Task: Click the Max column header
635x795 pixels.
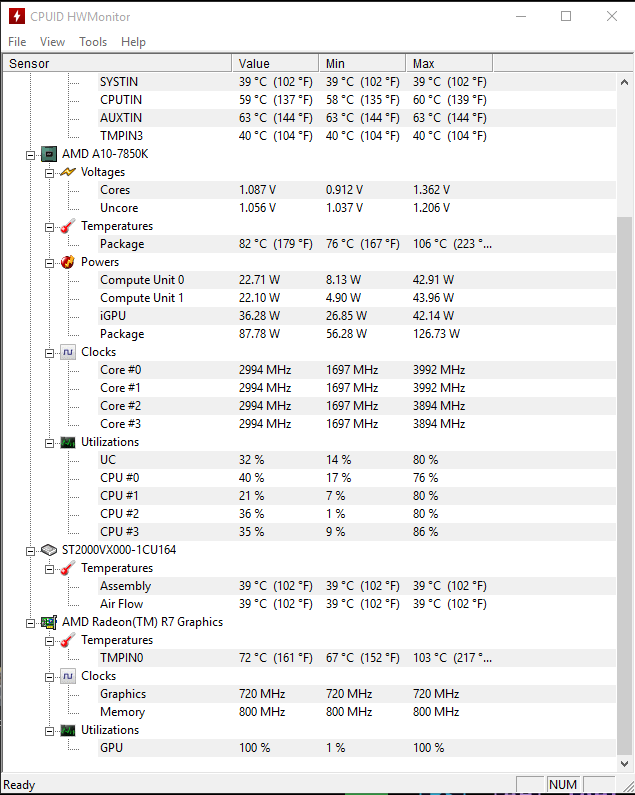Action: tap(449, 63)
